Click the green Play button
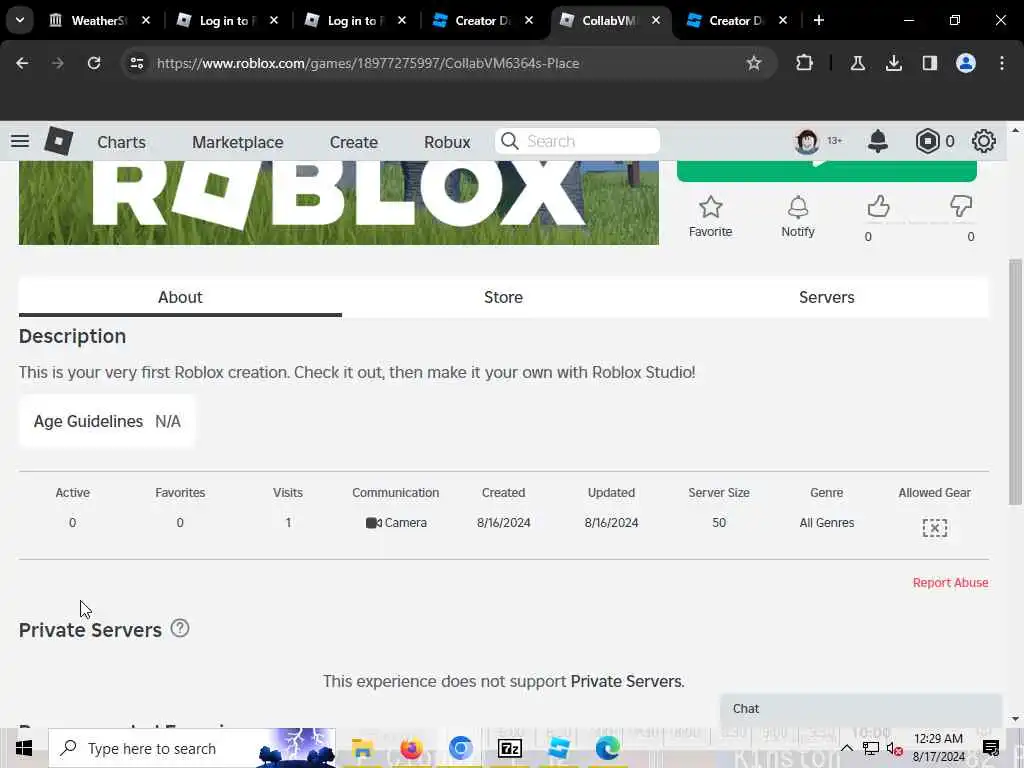This screenshot has height=768, width=1024. 827,170
